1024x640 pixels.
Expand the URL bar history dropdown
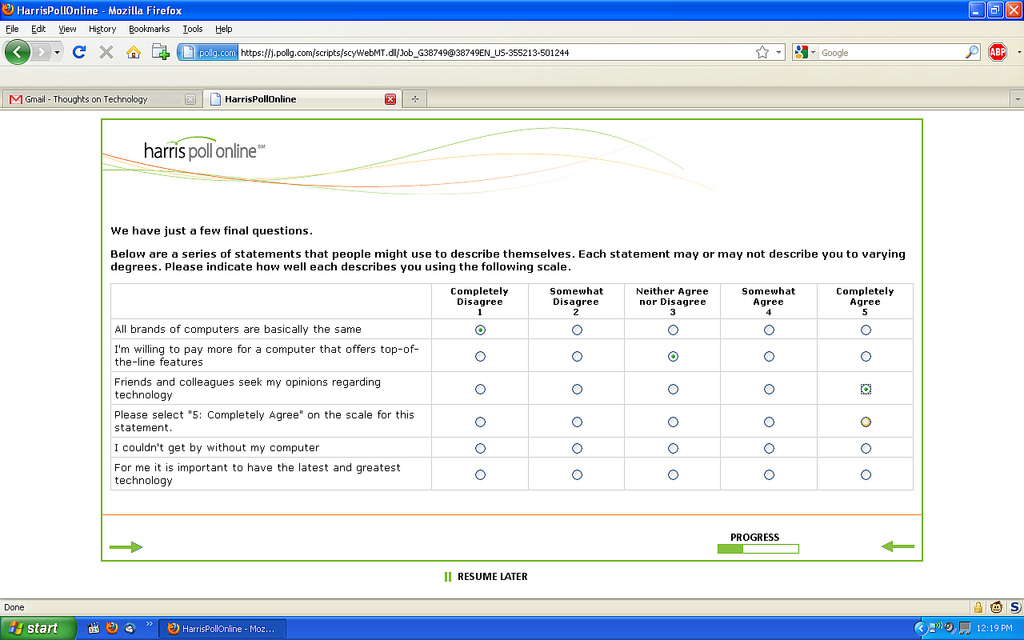pos(779,52)
